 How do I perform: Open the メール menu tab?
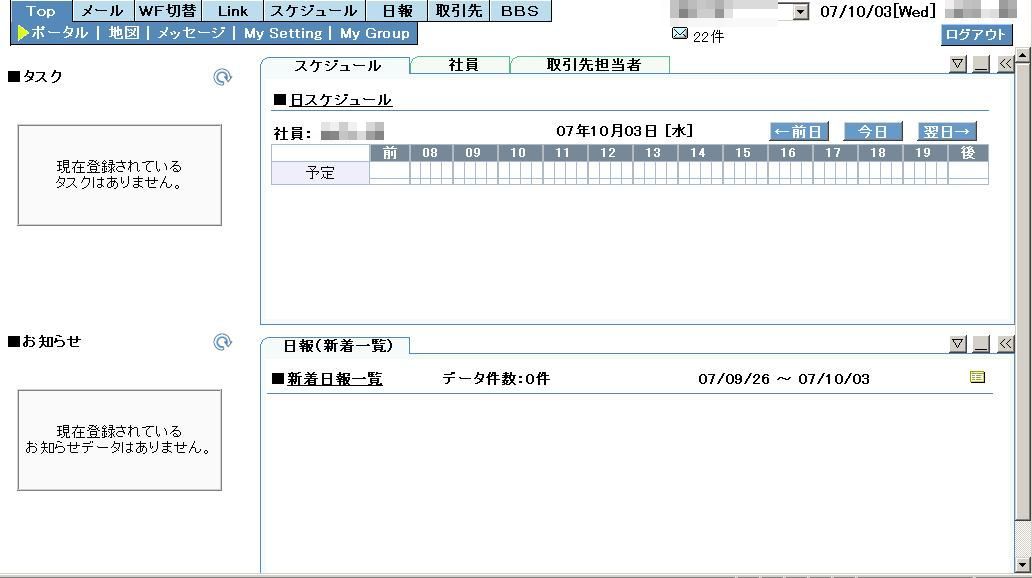tap(102, 11)
